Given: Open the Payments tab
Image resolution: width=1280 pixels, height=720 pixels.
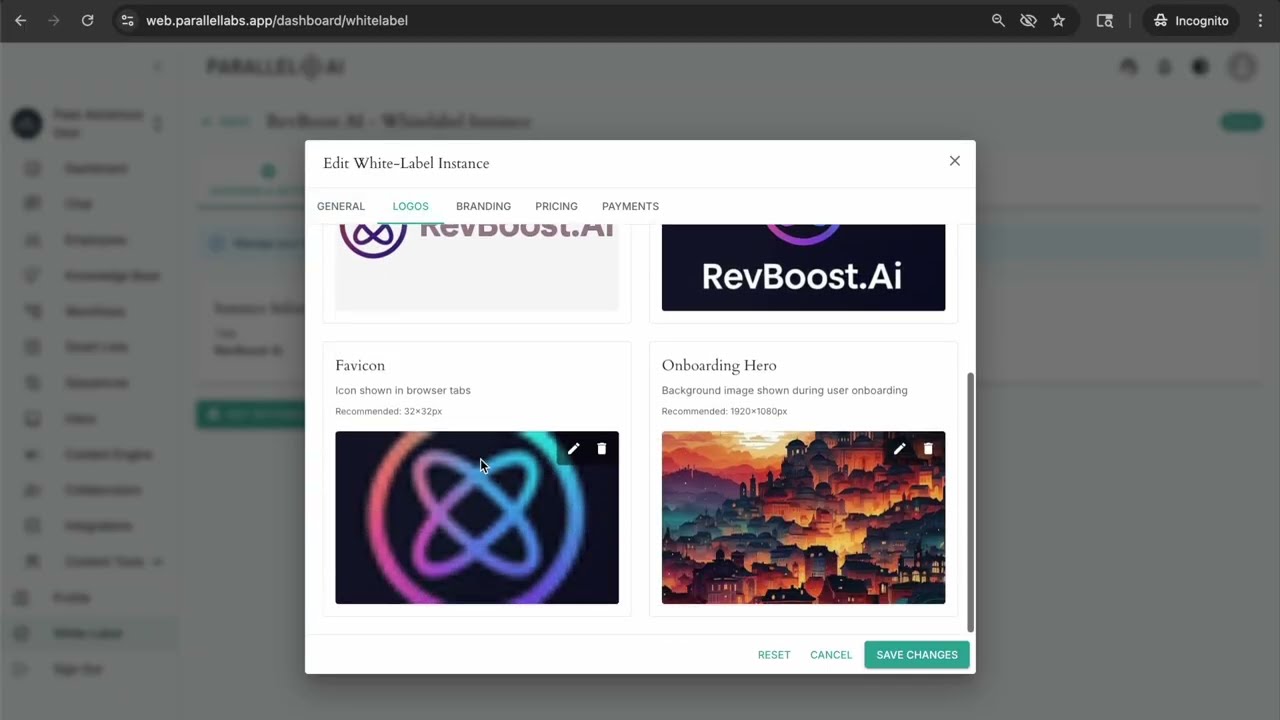Looking at the screenshot, I should coord(630,206).
